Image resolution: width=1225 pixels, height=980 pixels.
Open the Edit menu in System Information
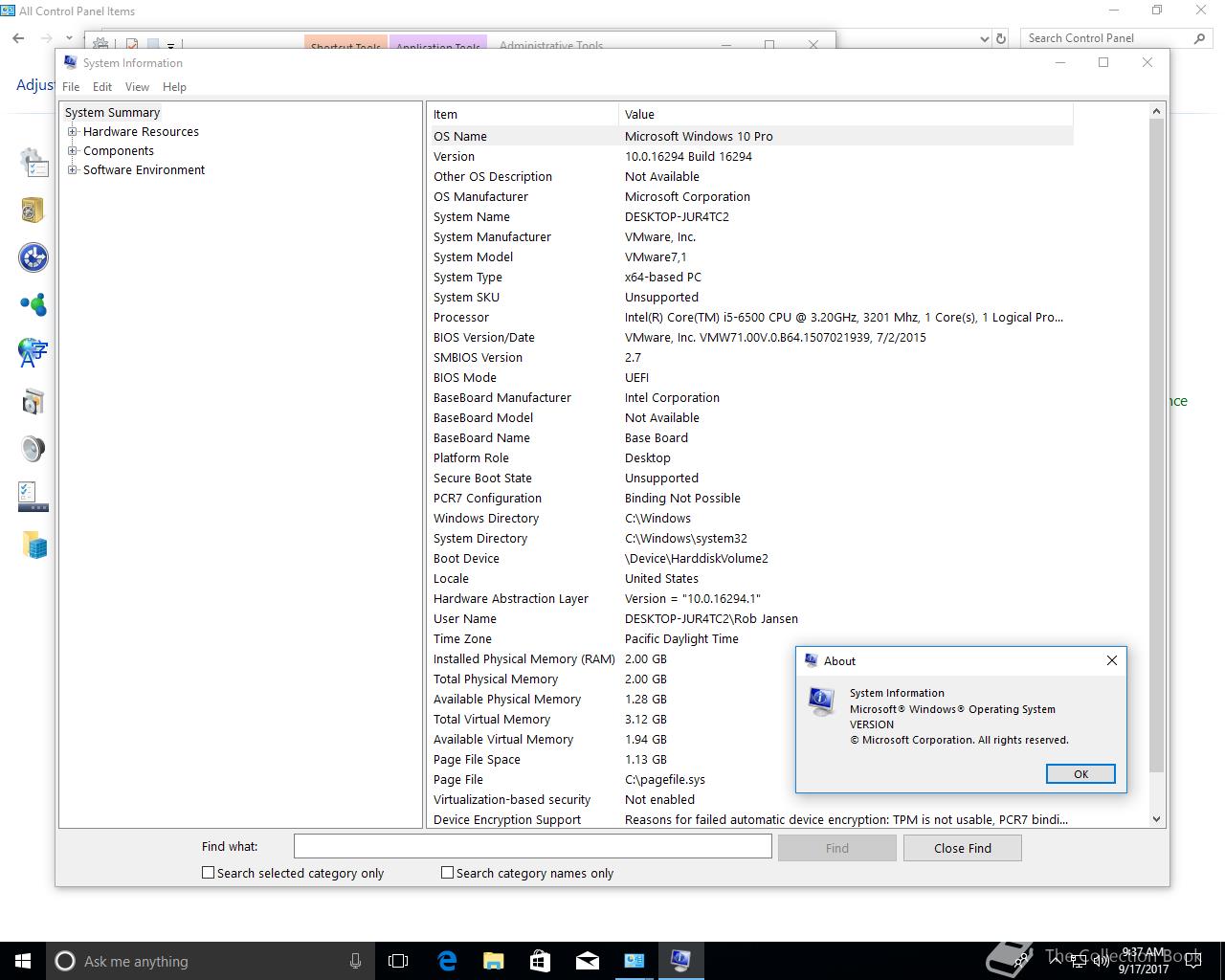(102, 87)
